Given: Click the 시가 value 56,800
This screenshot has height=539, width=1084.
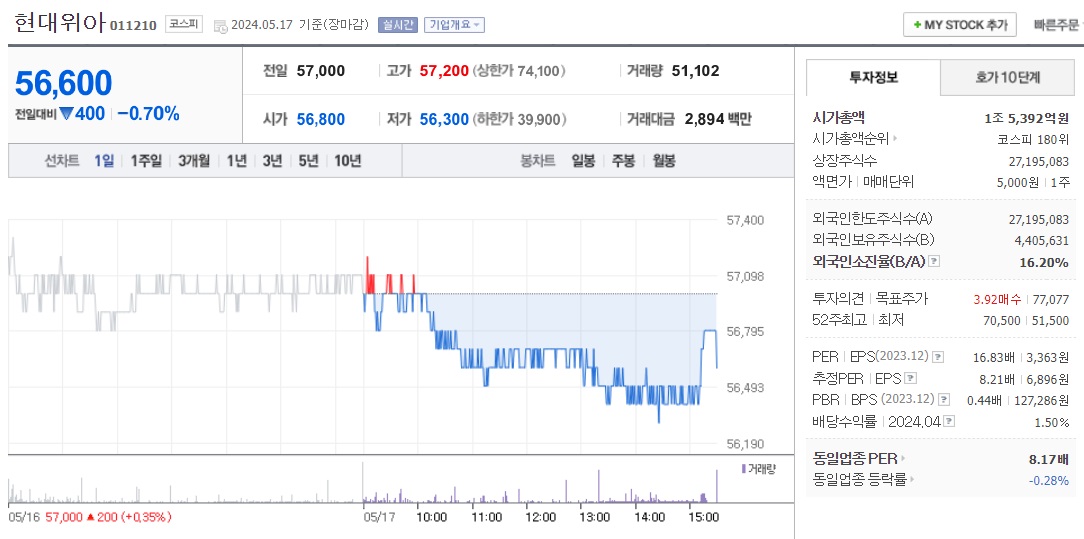Looking at the screenshot, I should [x=321, y=119].
